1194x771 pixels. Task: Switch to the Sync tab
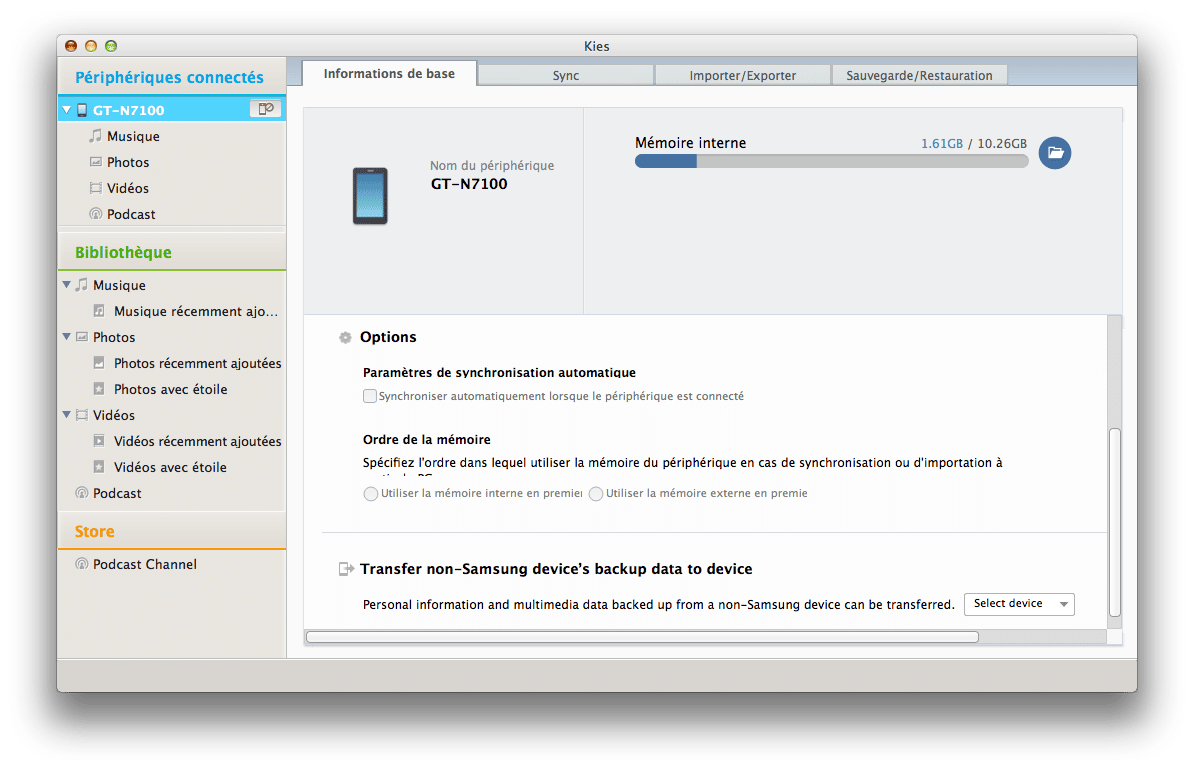pyautogui.click(x=565, y=75)
